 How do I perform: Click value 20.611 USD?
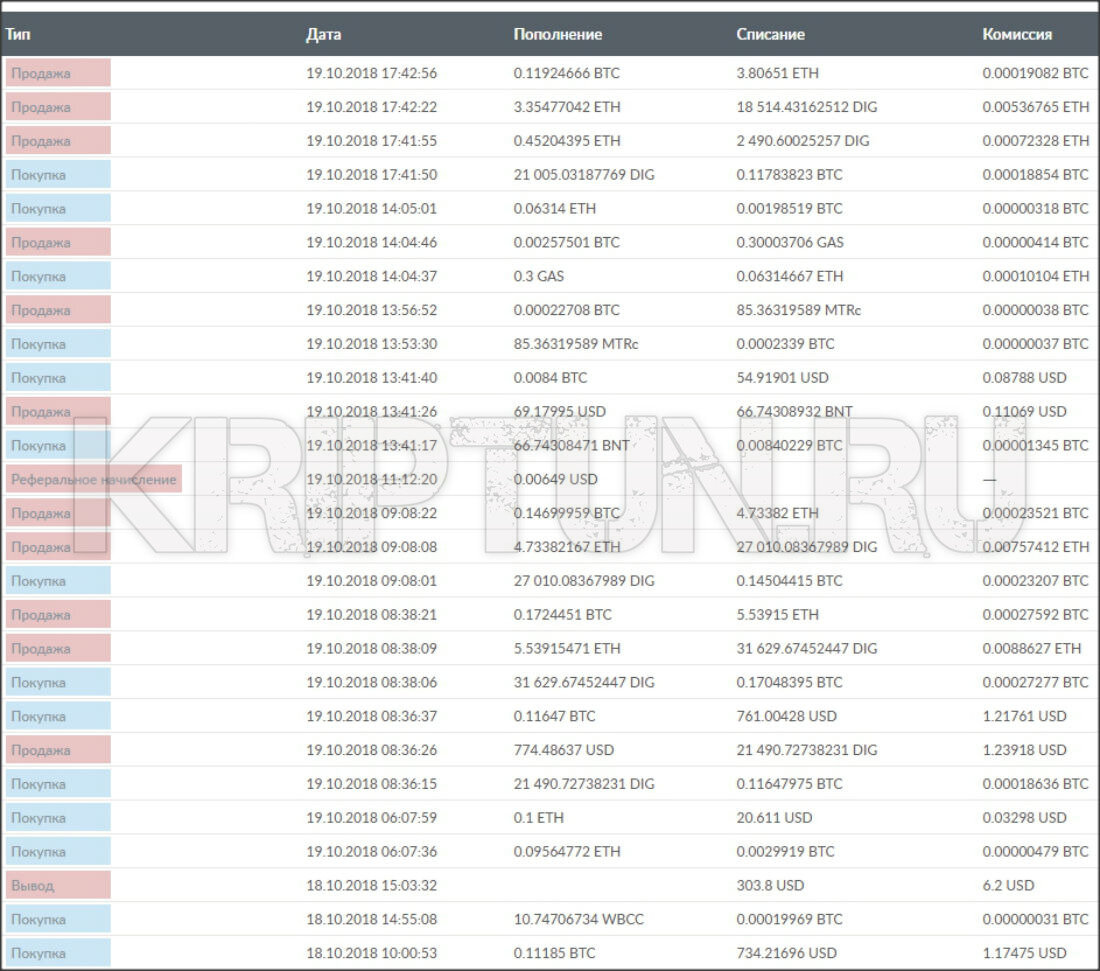tap(774, 817)
